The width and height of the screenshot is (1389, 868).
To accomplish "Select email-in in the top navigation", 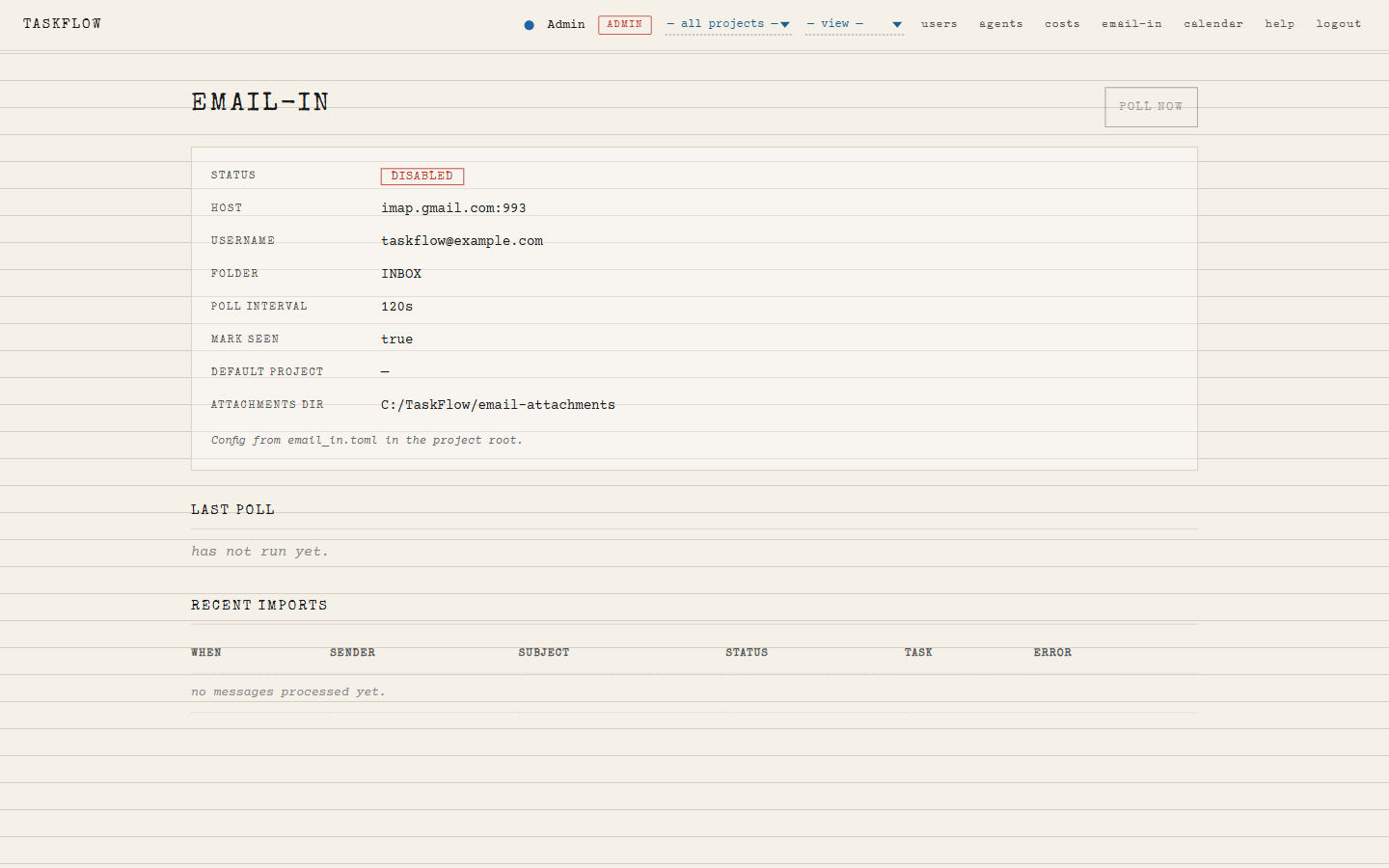I will click(x=1131, y=24).
